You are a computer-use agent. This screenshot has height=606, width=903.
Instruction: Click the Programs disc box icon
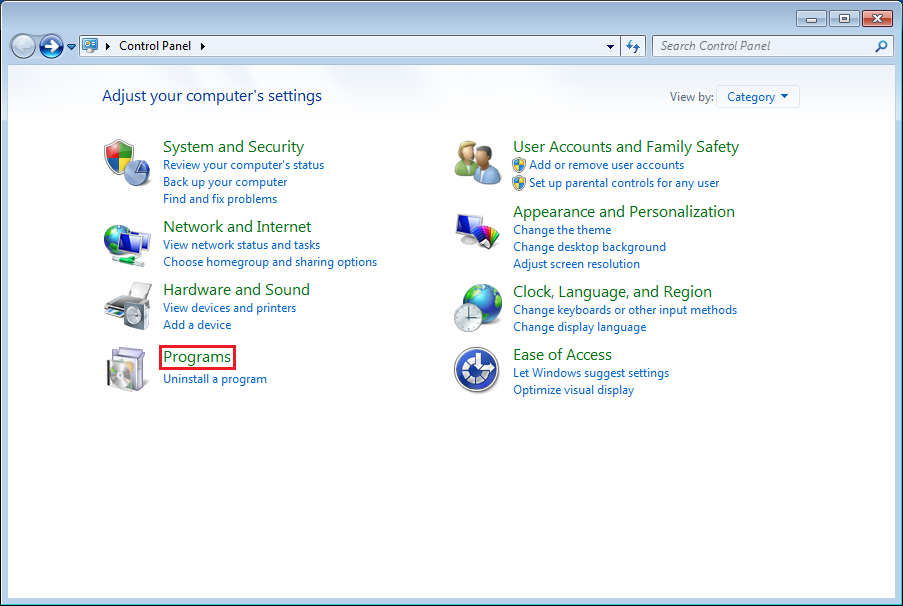coord(126,369)
